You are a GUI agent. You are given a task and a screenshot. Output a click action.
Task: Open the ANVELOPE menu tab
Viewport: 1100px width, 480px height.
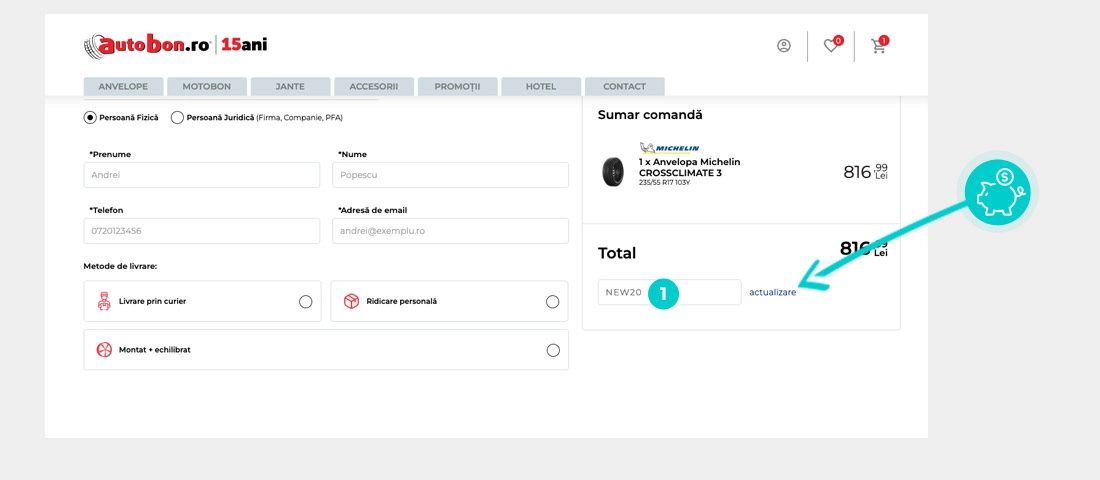click(123, 86)
